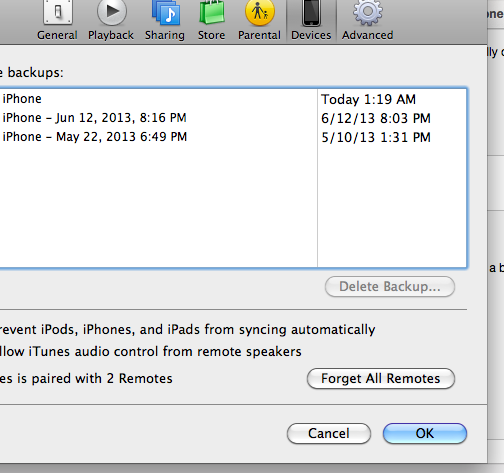Confirm preferences with OK
504x473 pixels.
click(425, 433)
